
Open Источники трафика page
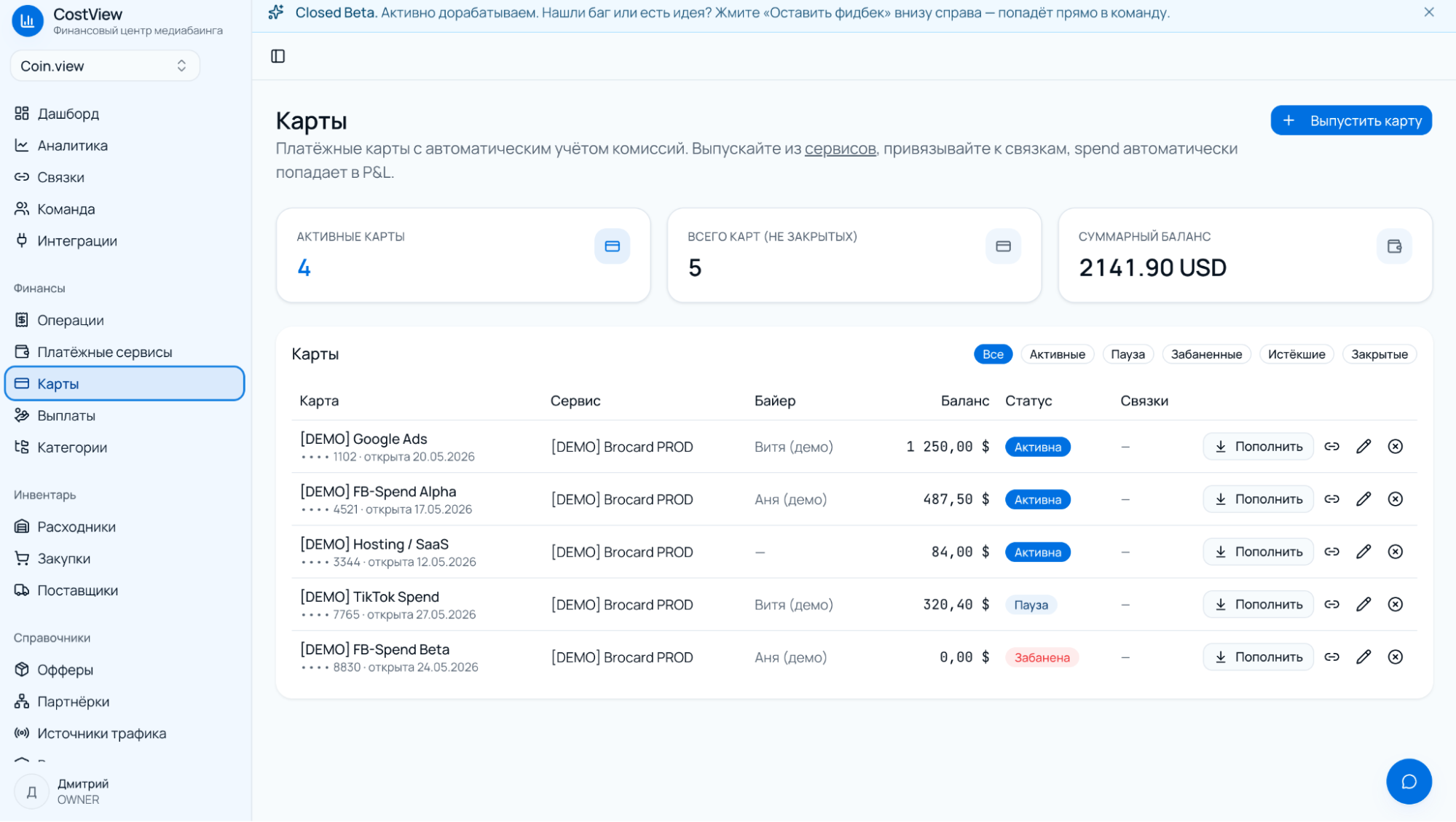125,734
